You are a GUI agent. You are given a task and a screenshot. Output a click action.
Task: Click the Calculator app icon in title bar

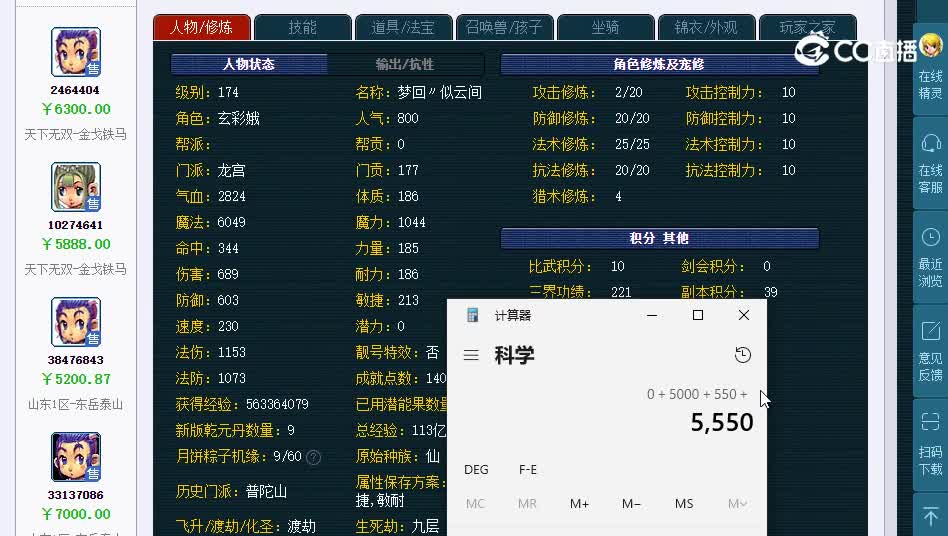(473, 315)
